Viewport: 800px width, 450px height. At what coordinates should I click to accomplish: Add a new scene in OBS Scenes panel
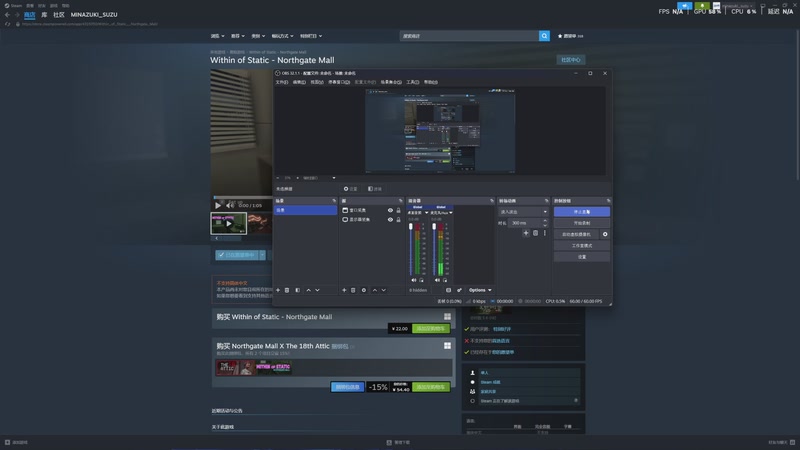pos(278,290)
